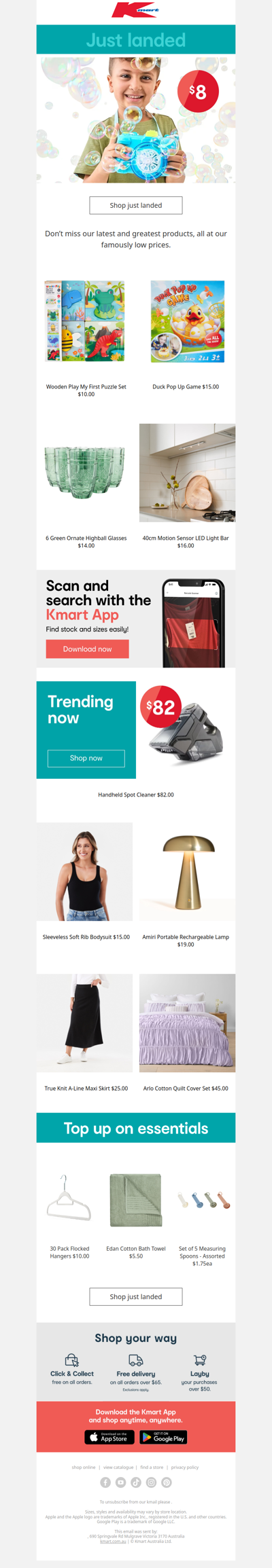The width and height of the screenshot is (272, 1568).
Task: Open the find a store link
Action: tap(152, 1467)
